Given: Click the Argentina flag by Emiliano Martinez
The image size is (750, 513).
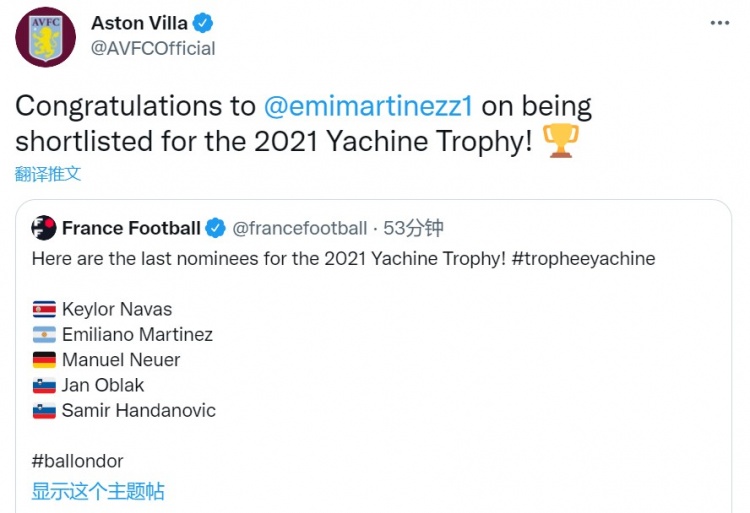Looking at the screenshot, I should 44,335.
